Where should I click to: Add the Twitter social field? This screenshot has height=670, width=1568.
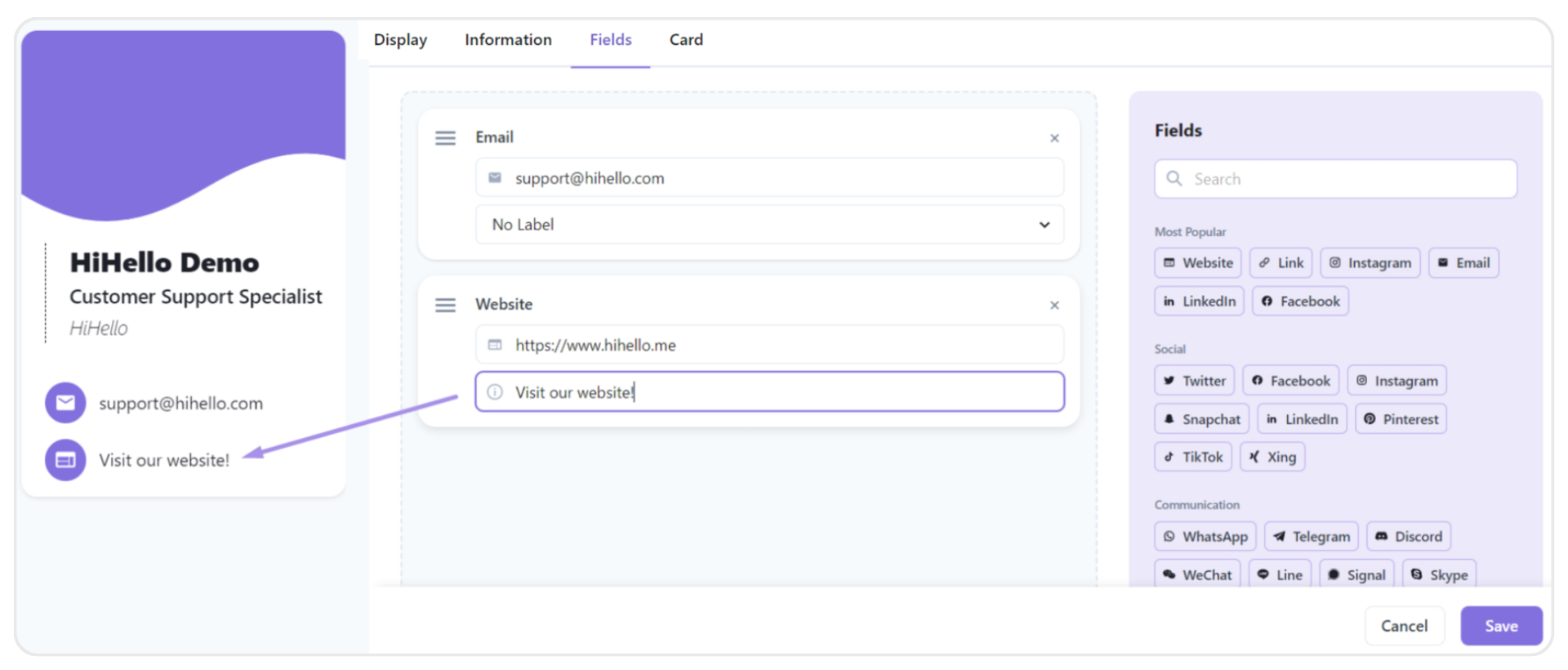click(1194, 381)
